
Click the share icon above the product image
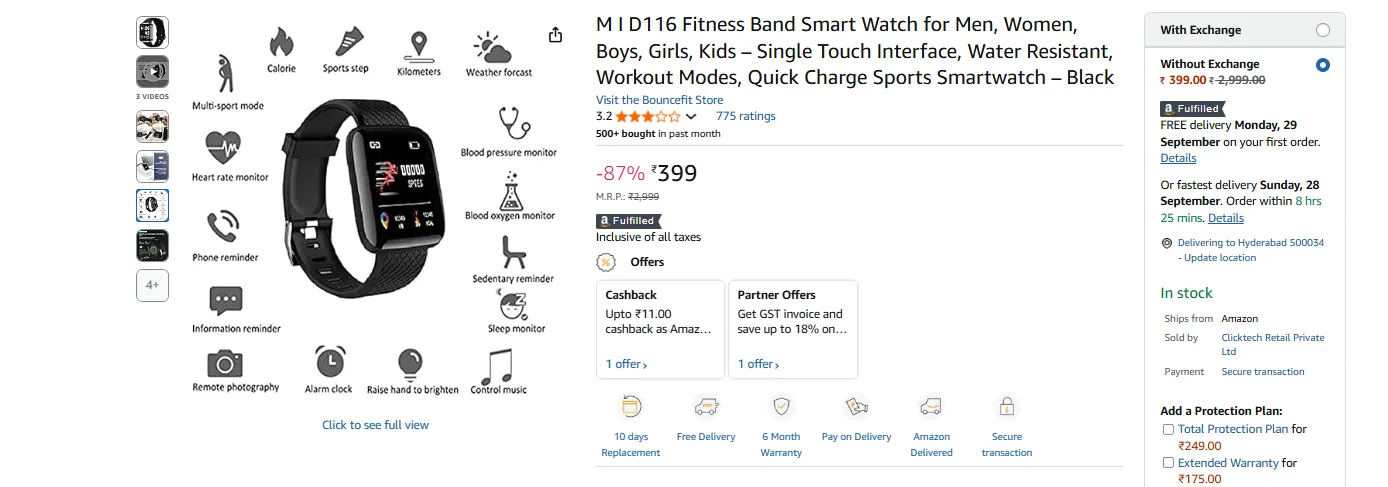point(556,35)
